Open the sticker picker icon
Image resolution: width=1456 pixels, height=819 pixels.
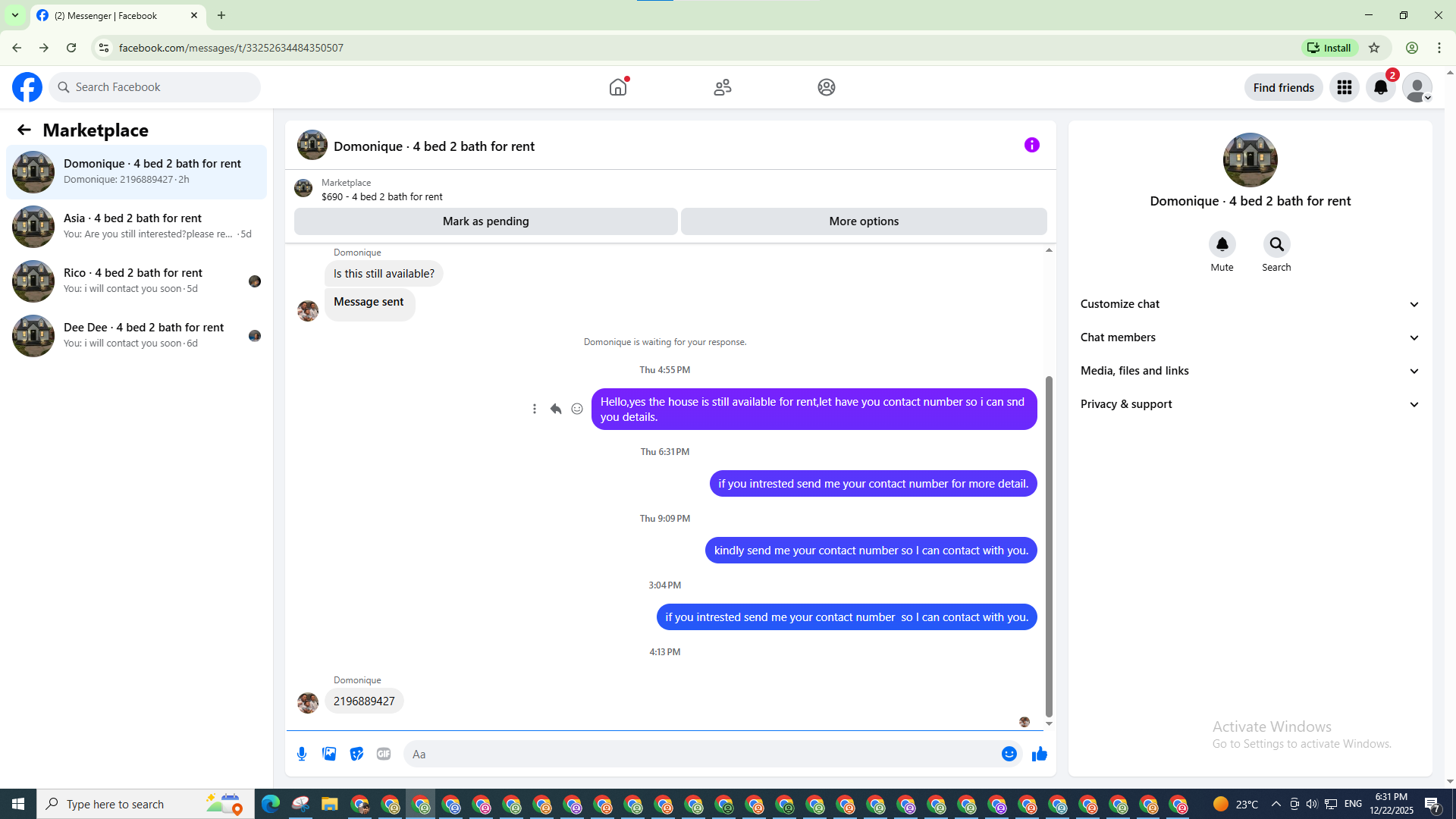(x=356, y=754)
